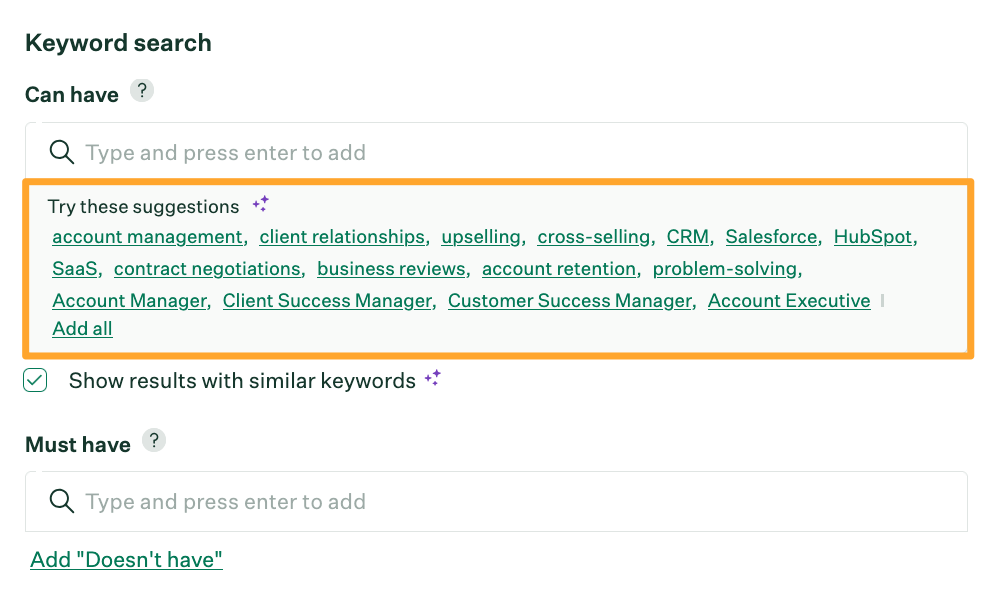996x593 pixels.
Task: Add the contract negotiations suggestion
Action: coord(207,269)
